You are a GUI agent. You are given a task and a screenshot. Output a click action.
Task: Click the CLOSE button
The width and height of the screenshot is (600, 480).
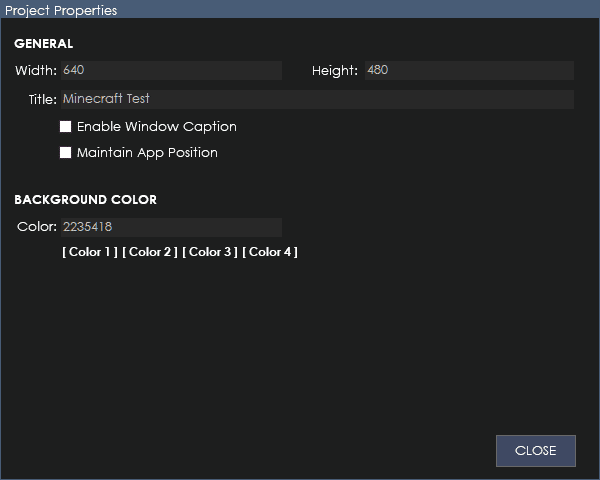[x=536, y=451]
